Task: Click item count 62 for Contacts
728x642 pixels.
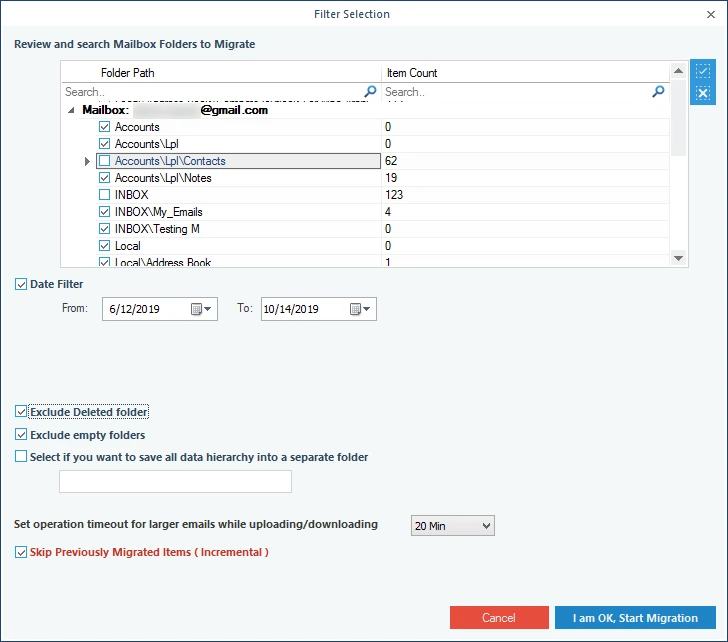Action: click(x=391, y=161)
